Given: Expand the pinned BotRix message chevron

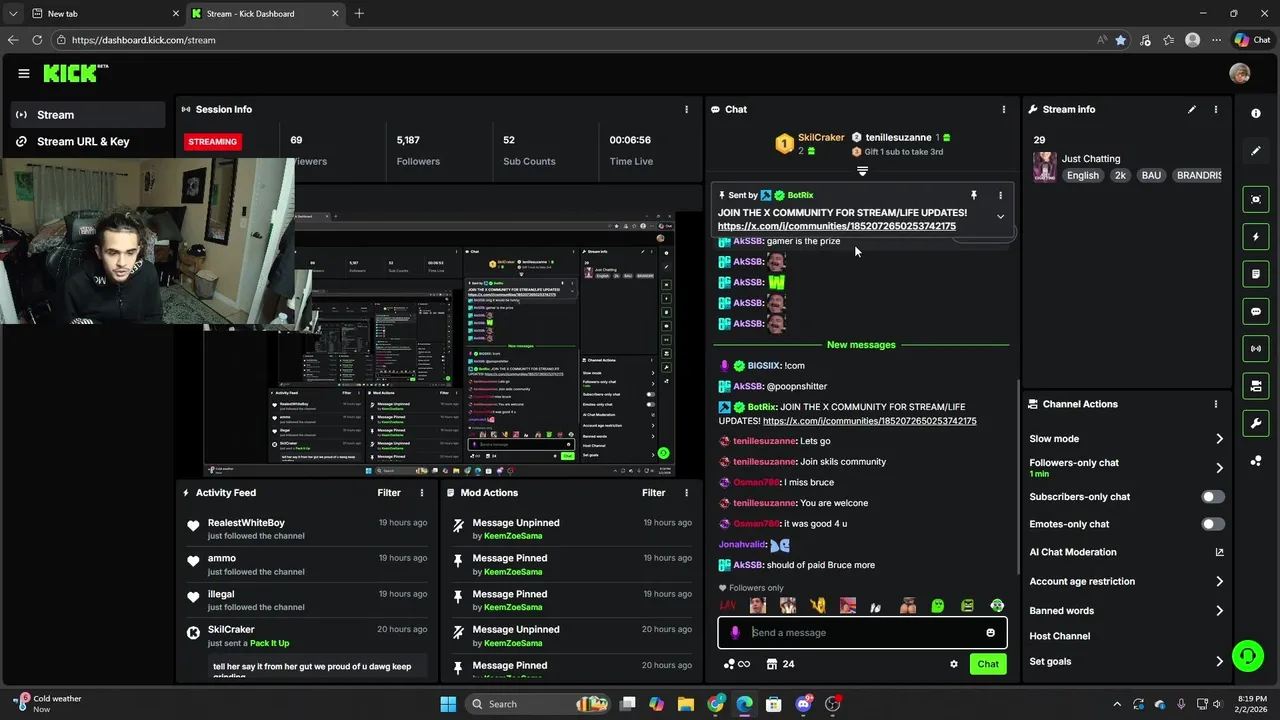Looking at the screenshot, I should coord(1000,216).
